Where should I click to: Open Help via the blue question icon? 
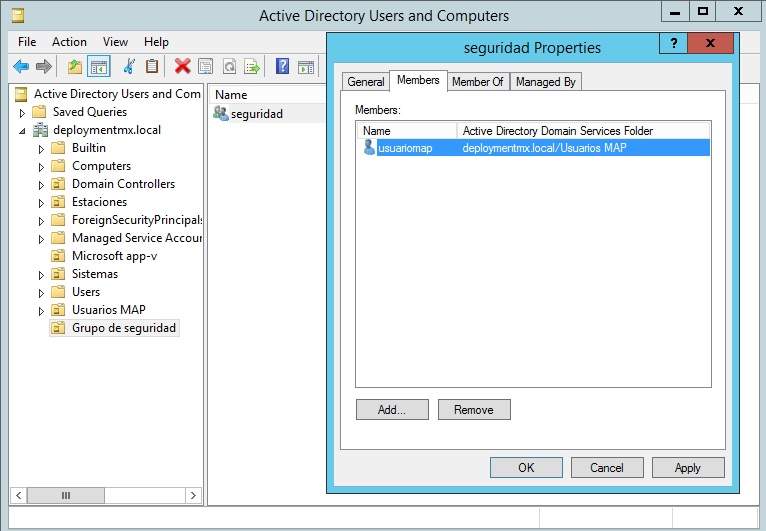(x=282, y=67)
